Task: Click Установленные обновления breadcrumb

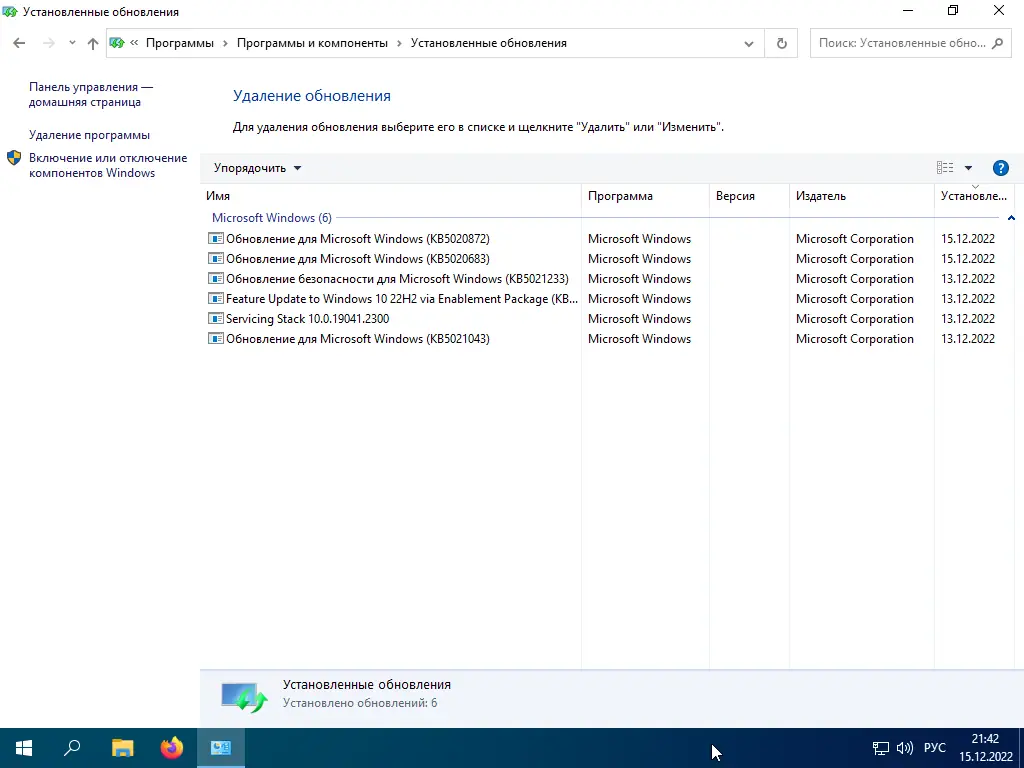Action: coord(488,43)
